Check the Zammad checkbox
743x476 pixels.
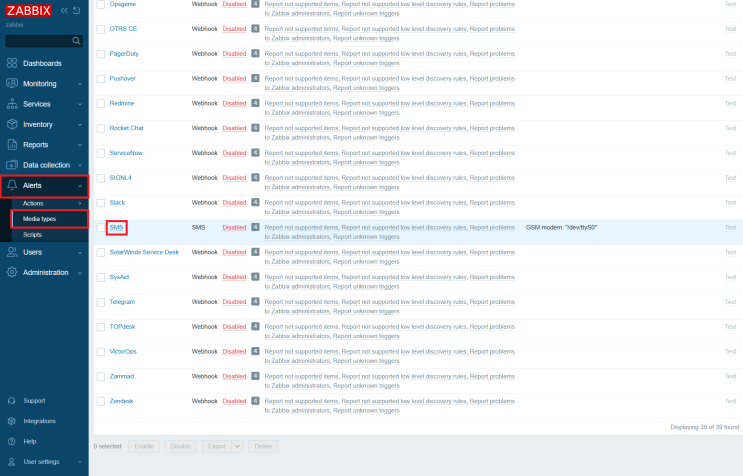click(x=100, y=377)
